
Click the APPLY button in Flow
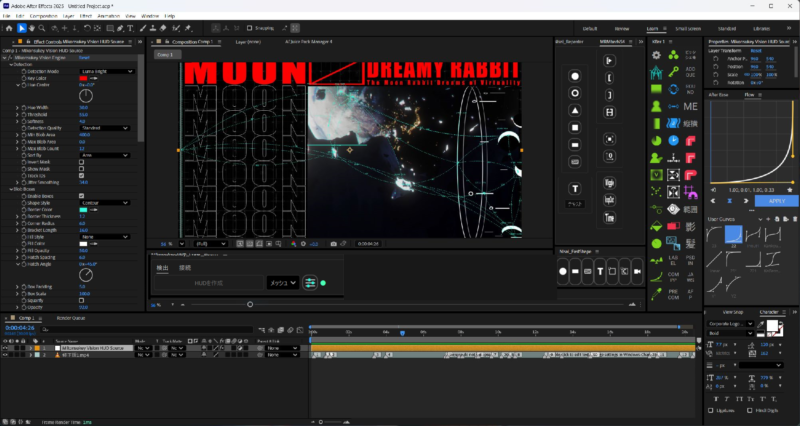(777, 201)
